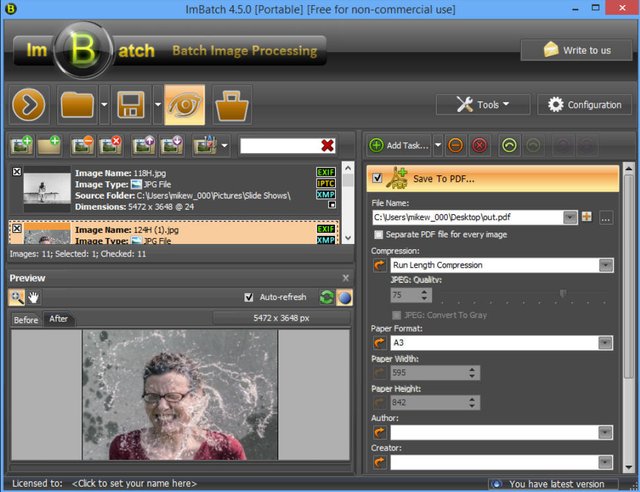Click the green collapse tasks circle icon

coord(509,145)
